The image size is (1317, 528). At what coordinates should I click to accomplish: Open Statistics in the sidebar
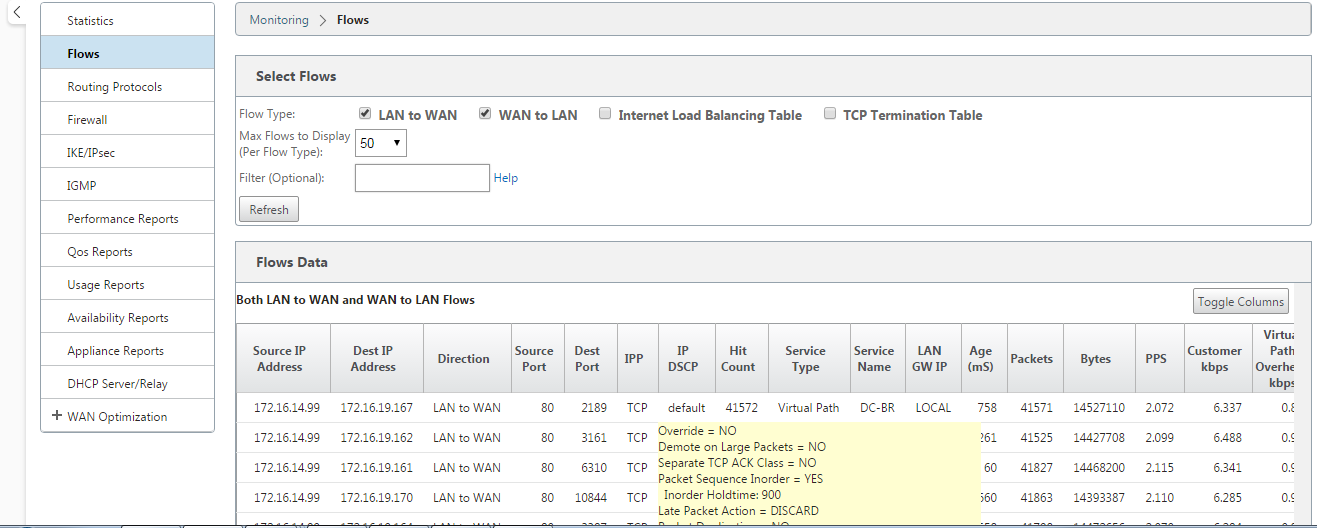tap(127, 20)
